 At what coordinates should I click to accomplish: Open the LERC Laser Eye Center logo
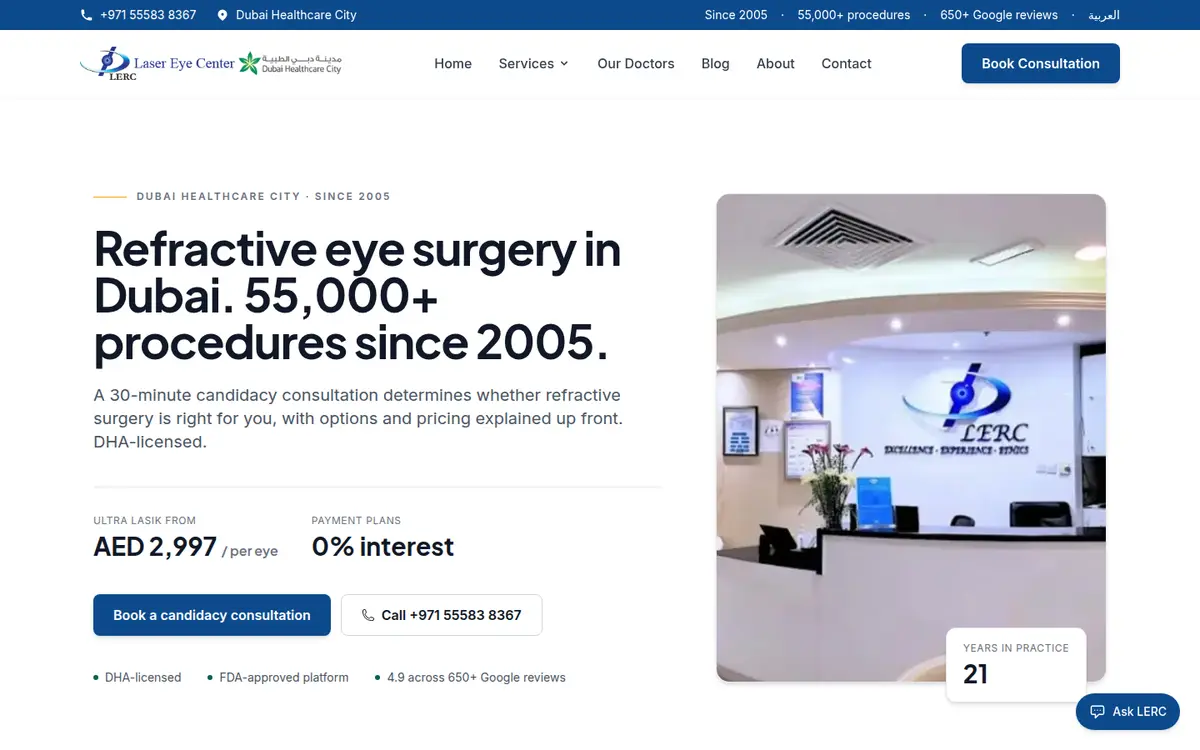157,63
